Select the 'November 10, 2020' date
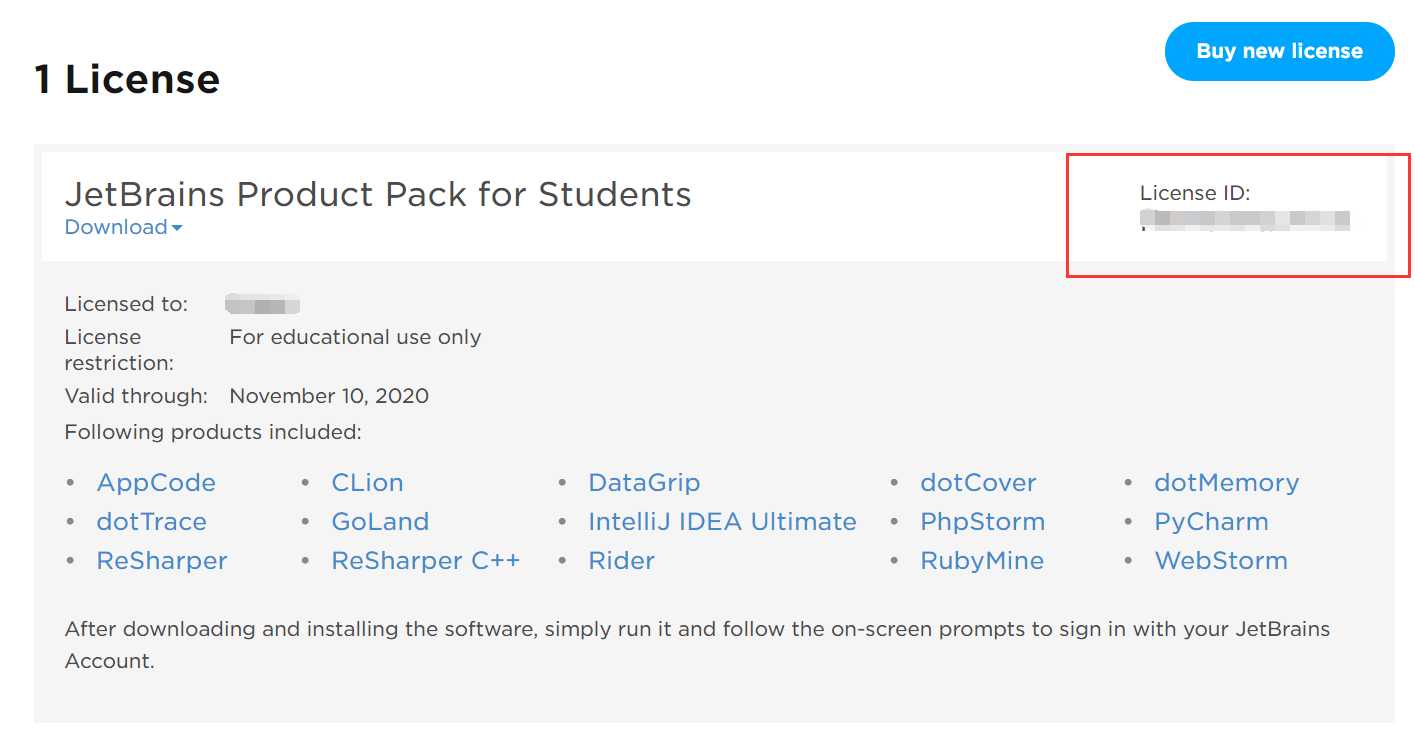This screenshot has height=735, width=1415. (329, 396)
